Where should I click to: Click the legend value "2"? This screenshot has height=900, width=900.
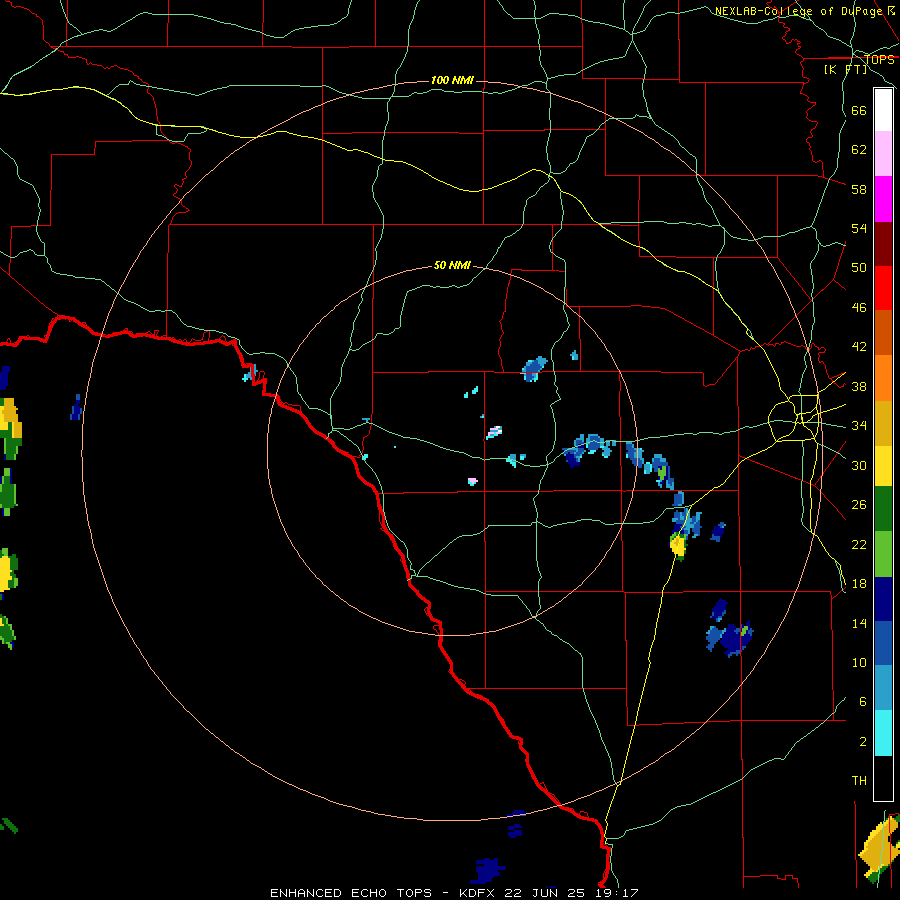862,742
